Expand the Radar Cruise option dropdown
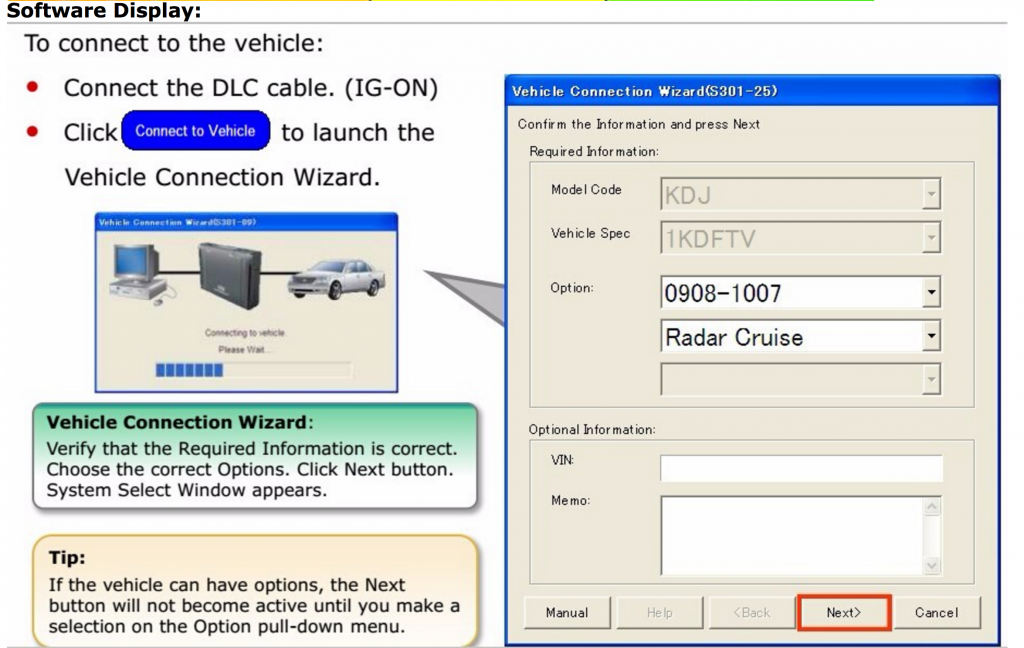This screenshot has width=1024, height=648. (x=931, y=337)
